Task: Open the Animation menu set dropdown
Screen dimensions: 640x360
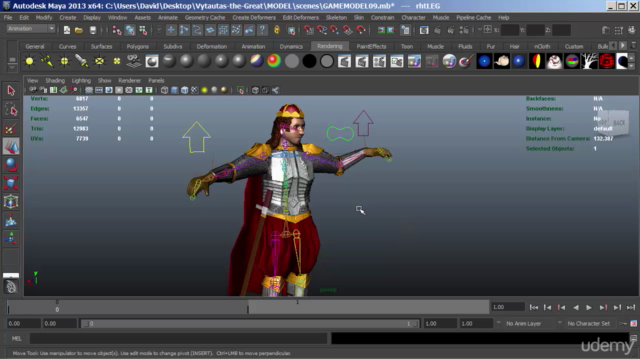Action: point(31,29)
